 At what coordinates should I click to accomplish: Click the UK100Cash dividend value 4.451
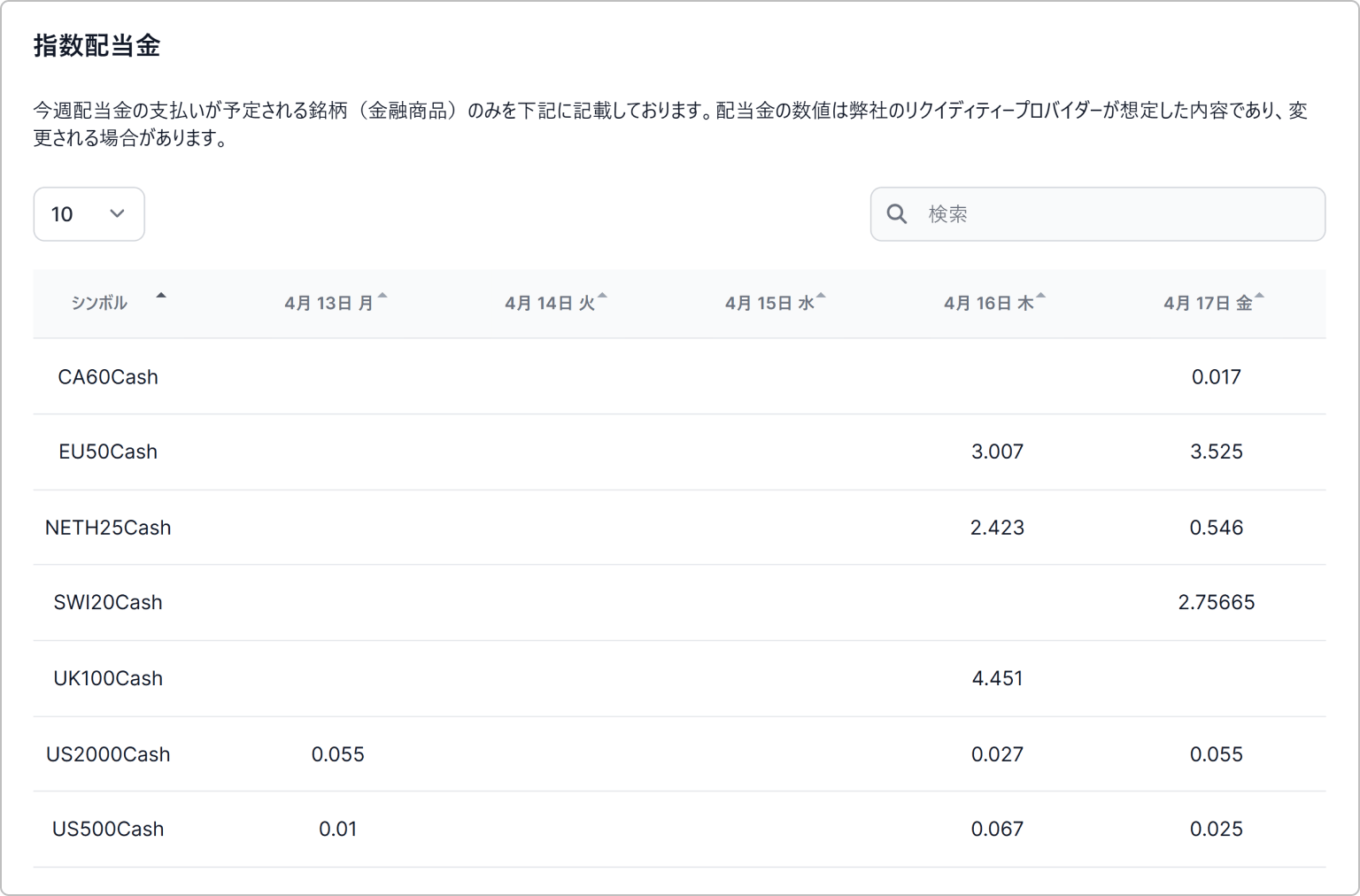[x=997, y=678]
